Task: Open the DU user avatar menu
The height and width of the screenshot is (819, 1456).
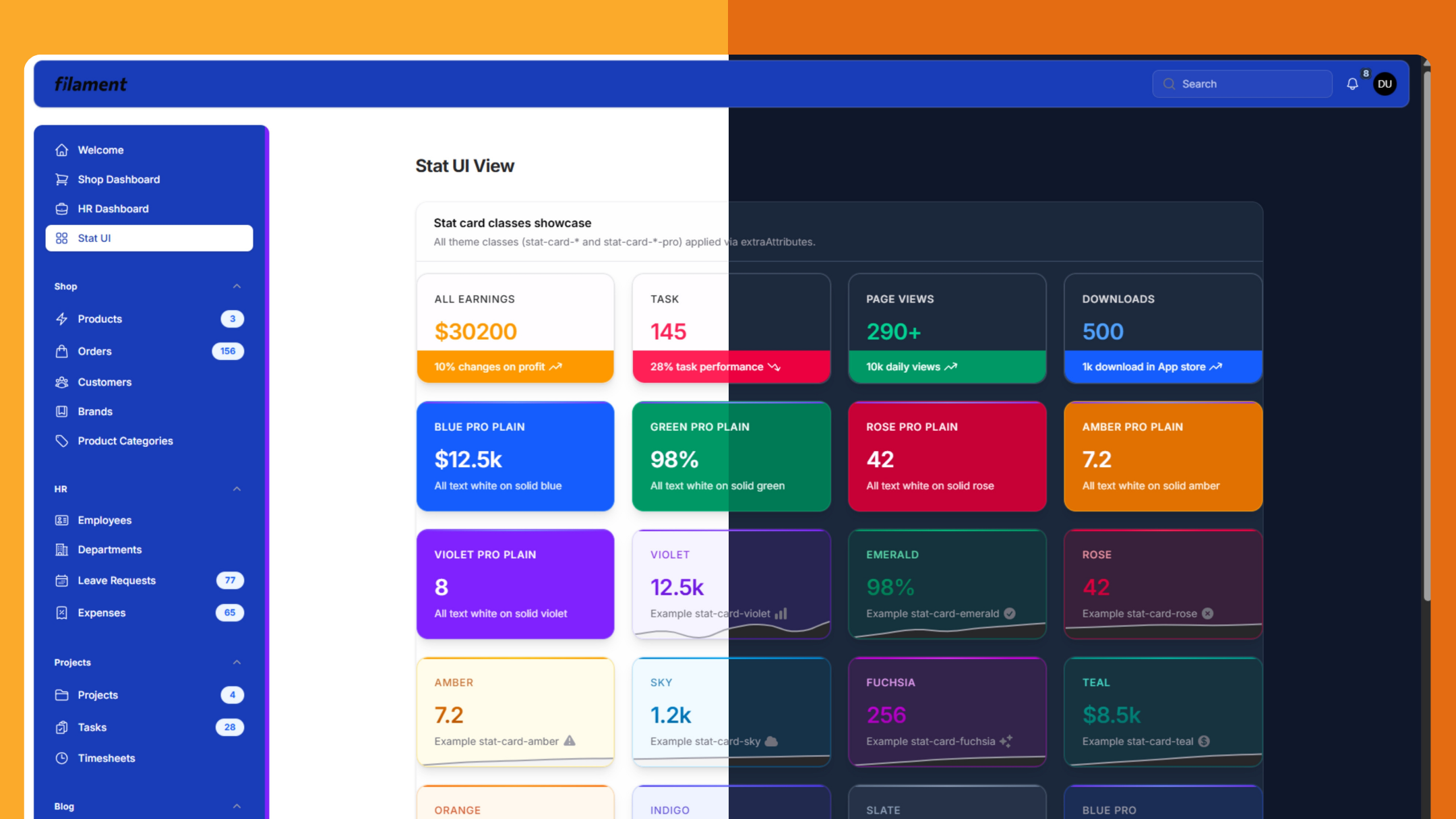Action: [x=1385, y=84]
